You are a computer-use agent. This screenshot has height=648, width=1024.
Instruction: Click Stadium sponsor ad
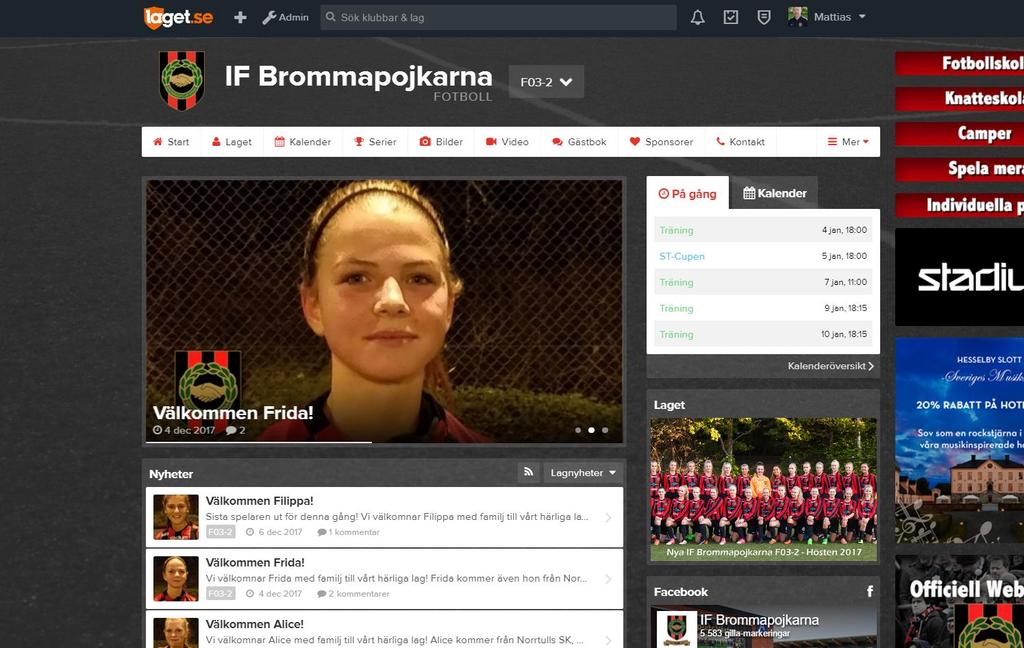coord(959,277)
